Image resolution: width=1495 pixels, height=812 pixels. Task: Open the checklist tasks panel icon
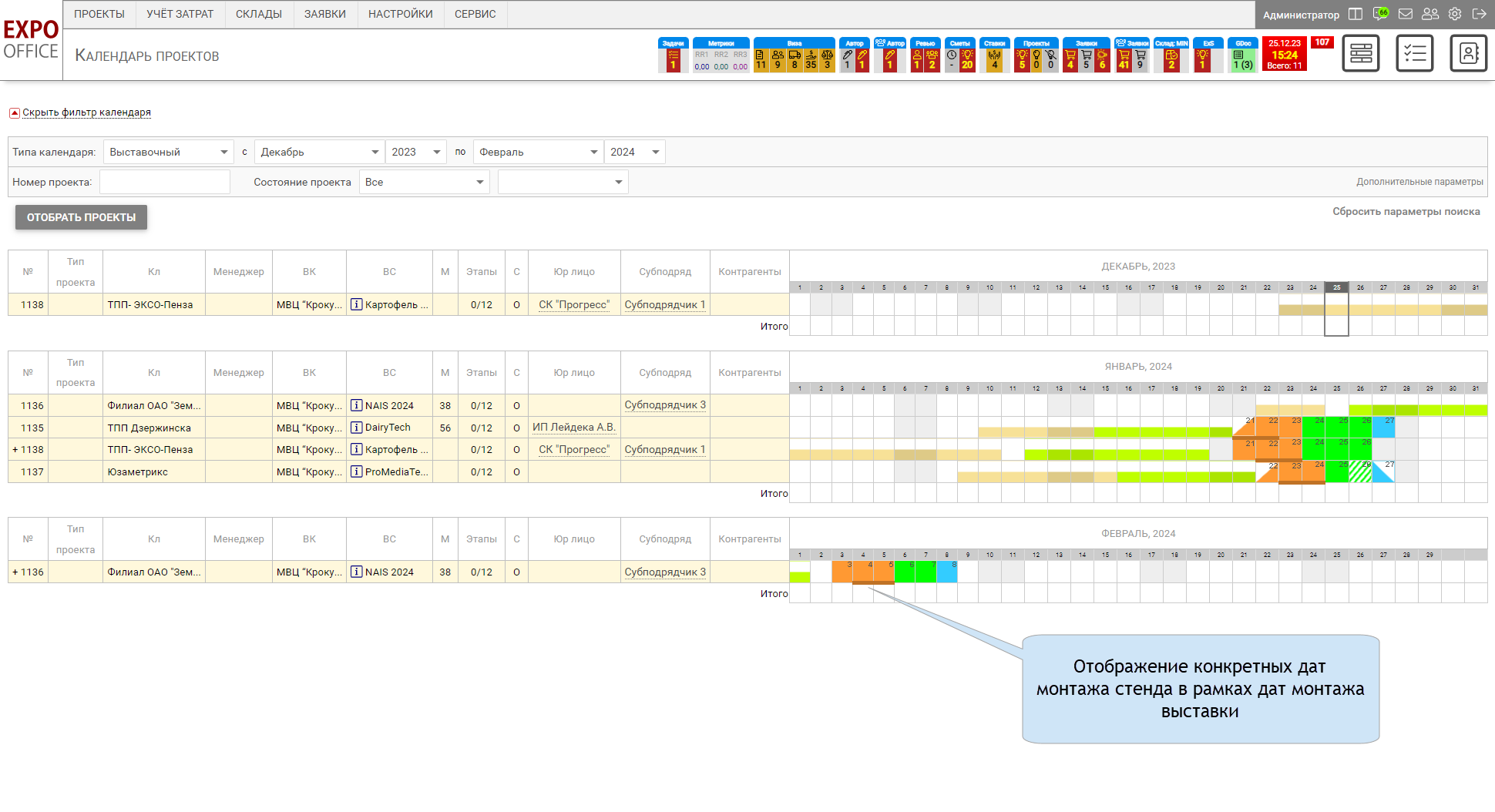1414,53
